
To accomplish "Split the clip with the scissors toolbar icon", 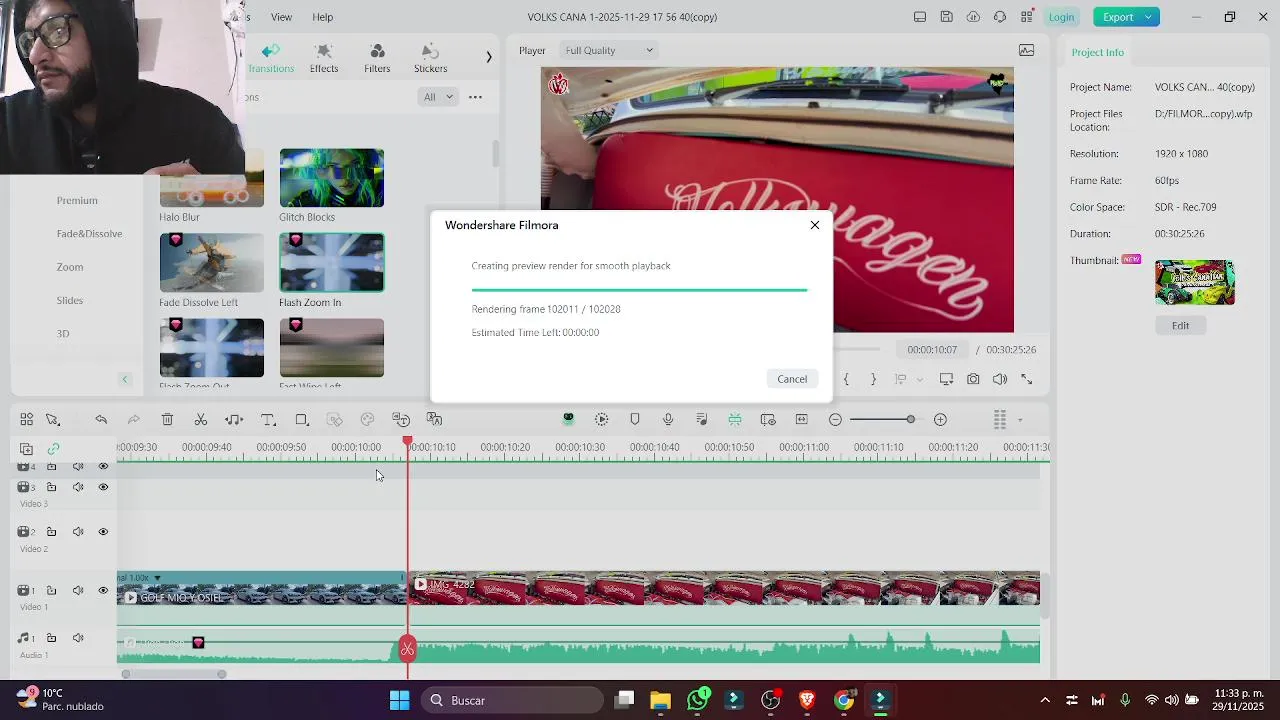I will (x=201, y=420).
